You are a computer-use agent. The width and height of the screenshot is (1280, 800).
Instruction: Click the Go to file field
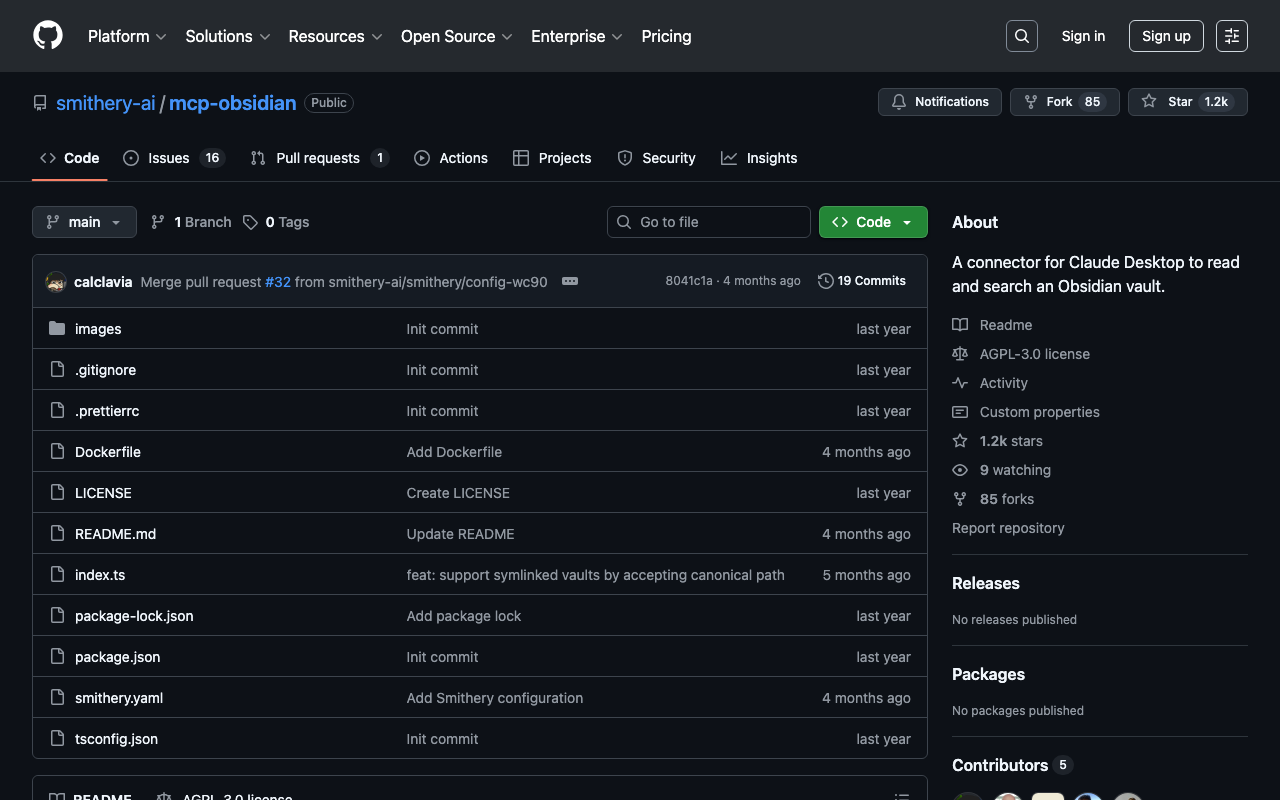click(709, 222)
